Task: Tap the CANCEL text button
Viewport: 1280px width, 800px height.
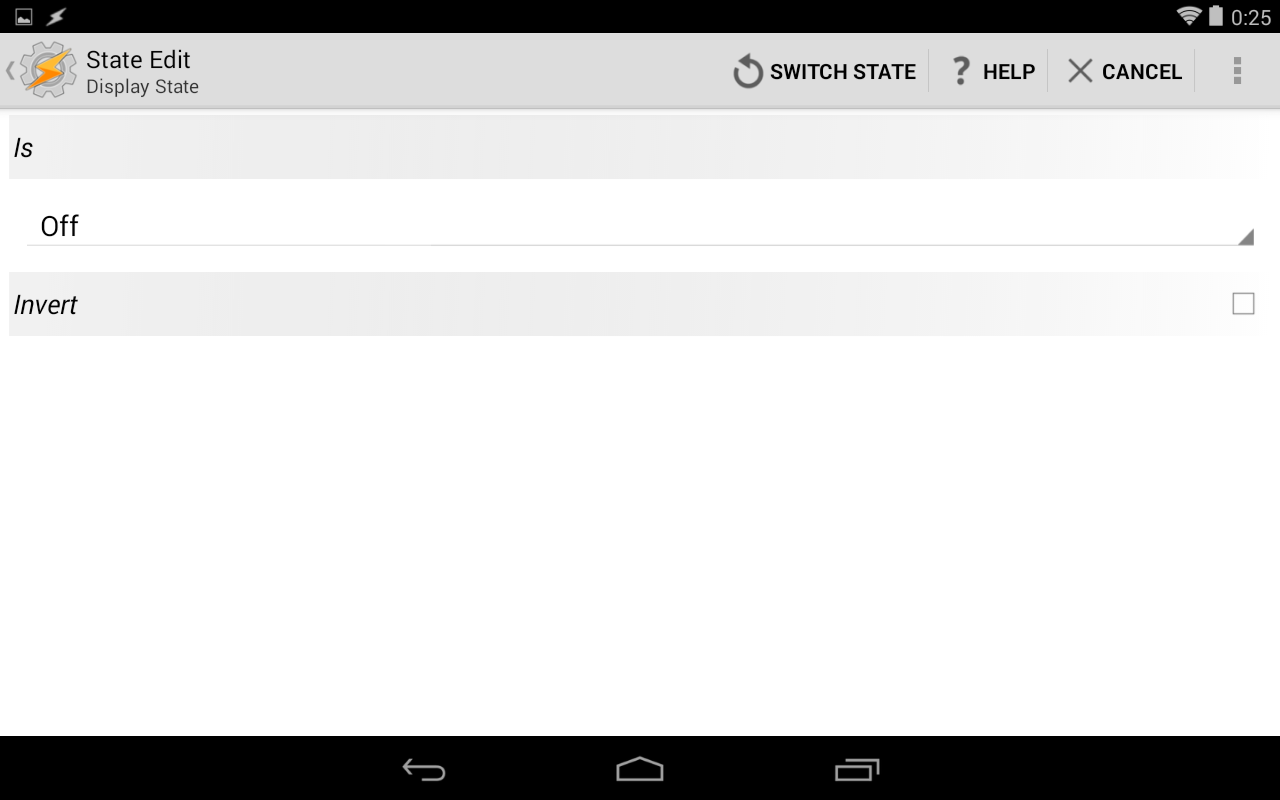Action: tap(1142, 72)
